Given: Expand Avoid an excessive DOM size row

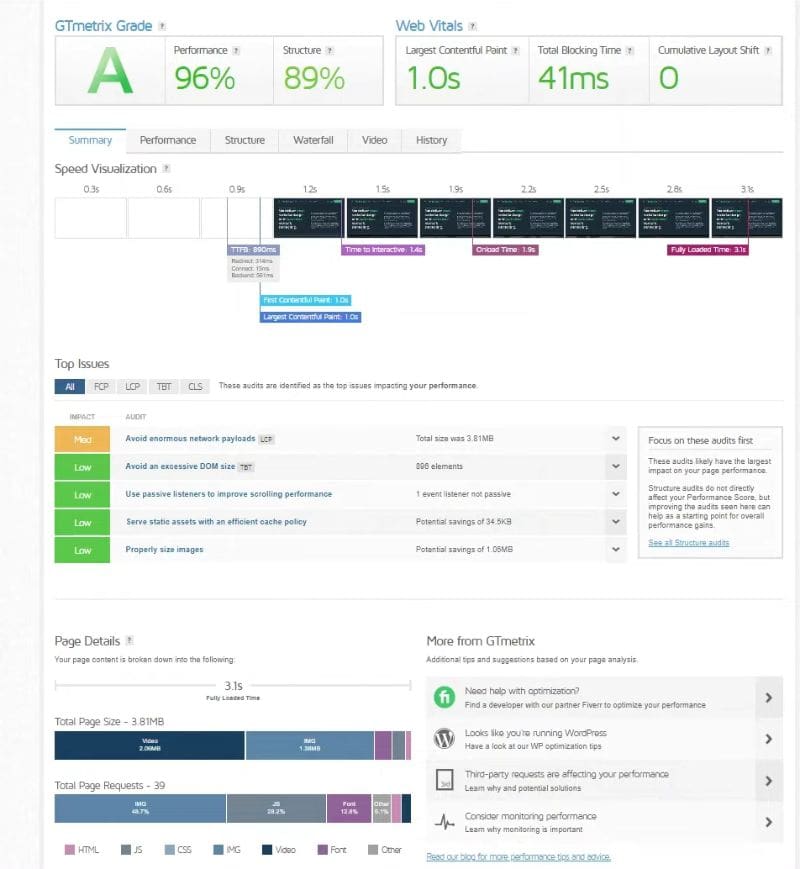Looking at the screenshot, I should 615,466.
